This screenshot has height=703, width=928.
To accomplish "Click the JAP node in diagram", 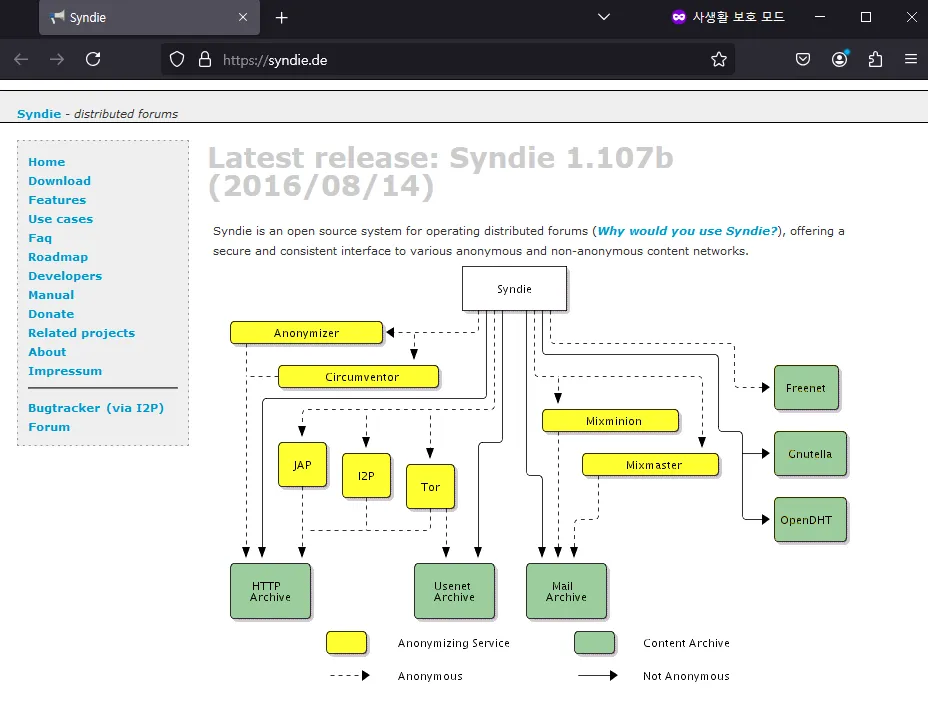I will pos(302,465).
